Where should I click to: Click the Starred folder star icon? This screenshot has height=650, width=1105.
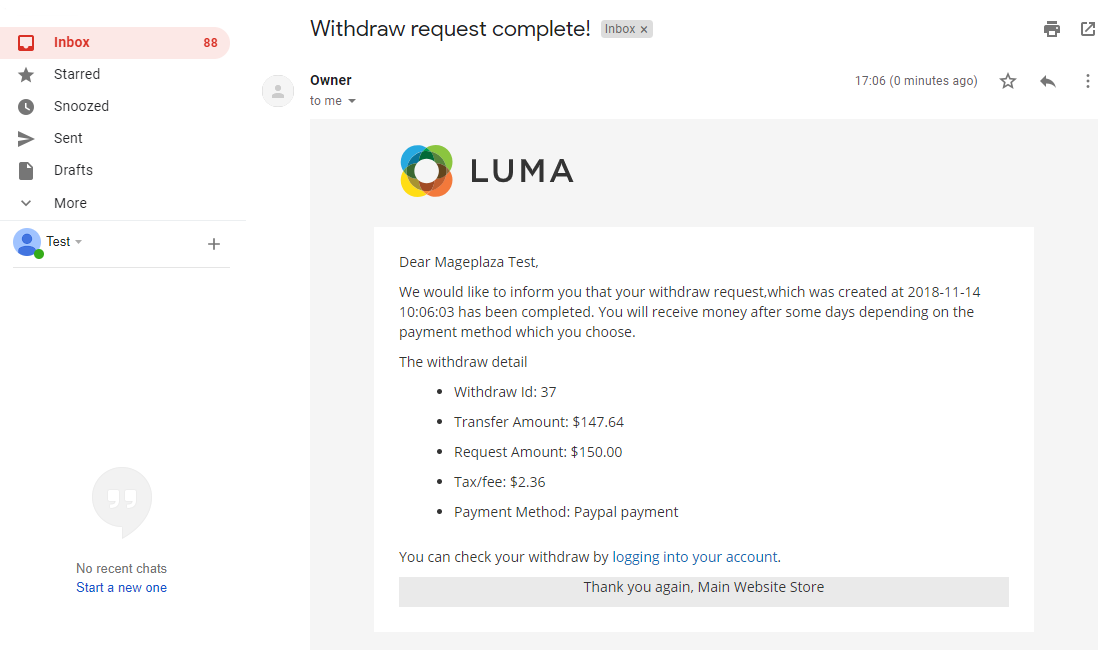(x=26, y=75)
